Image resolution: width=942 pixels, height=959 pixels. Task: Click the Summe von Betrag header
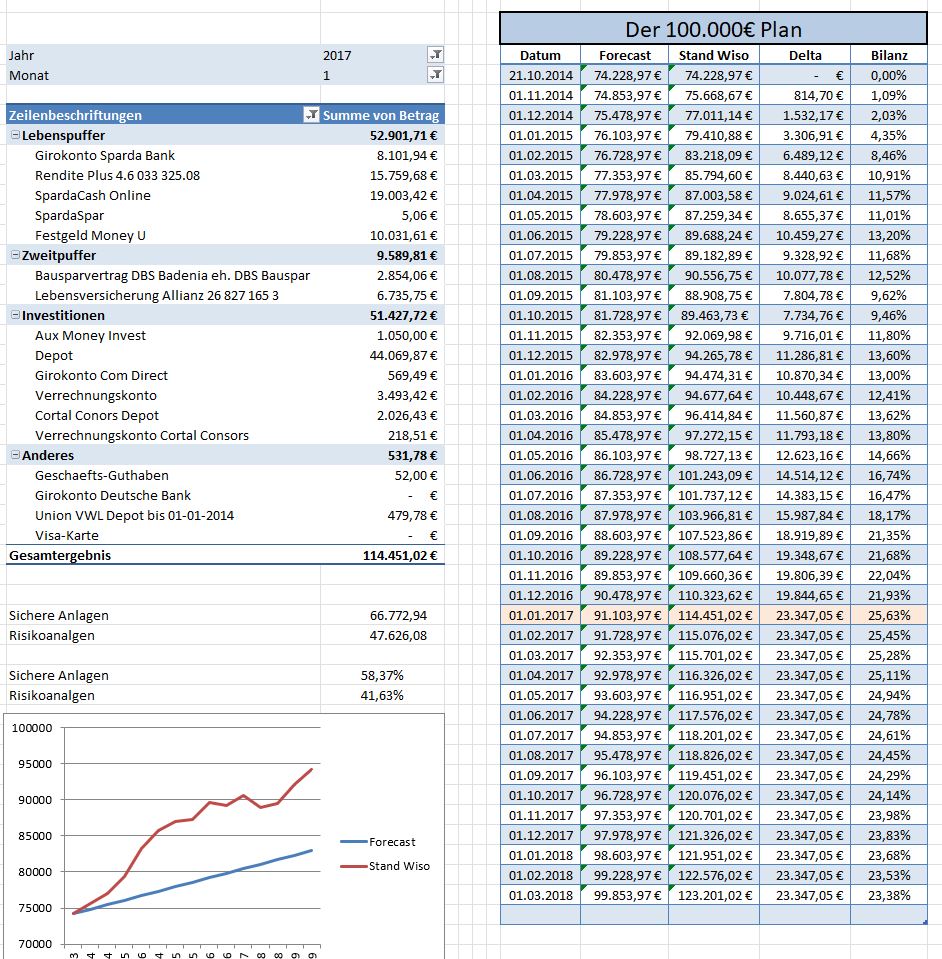380,115
